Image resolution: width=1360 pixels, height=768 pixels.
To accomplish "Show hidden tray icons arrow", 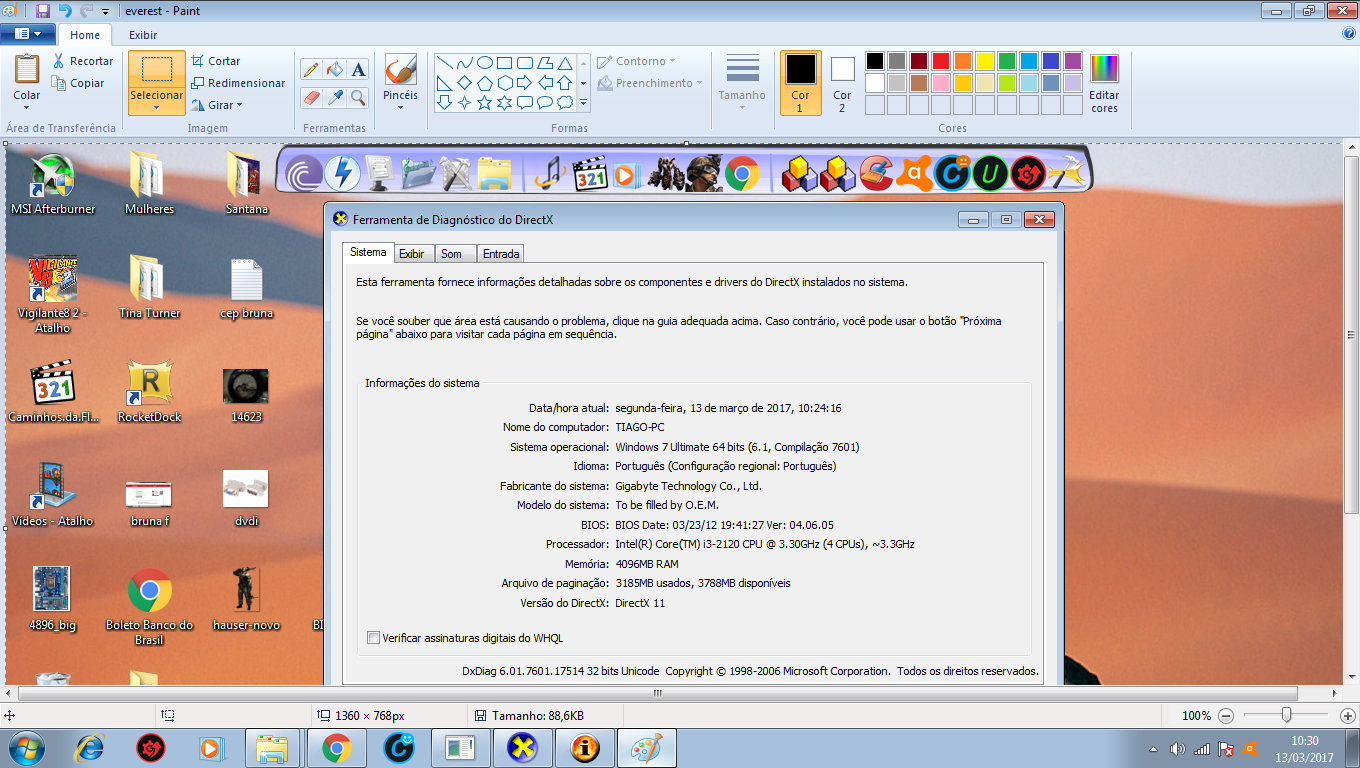I will 1154,748.
